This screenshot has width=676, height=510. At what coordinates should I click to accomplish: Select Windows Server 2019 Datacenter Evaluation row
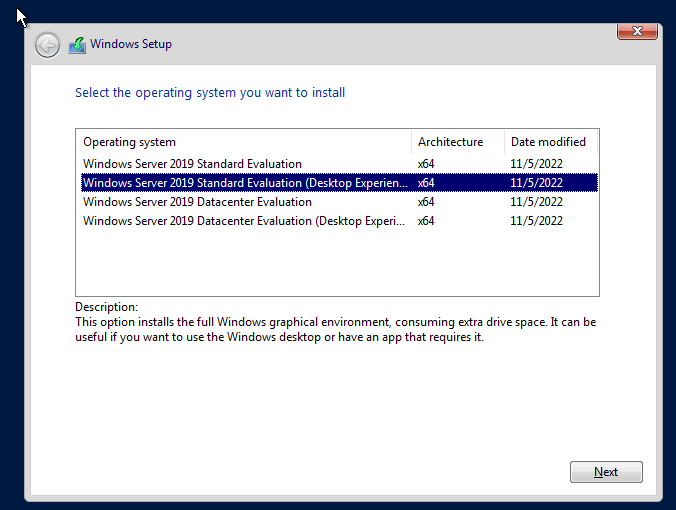coord(339,202)
